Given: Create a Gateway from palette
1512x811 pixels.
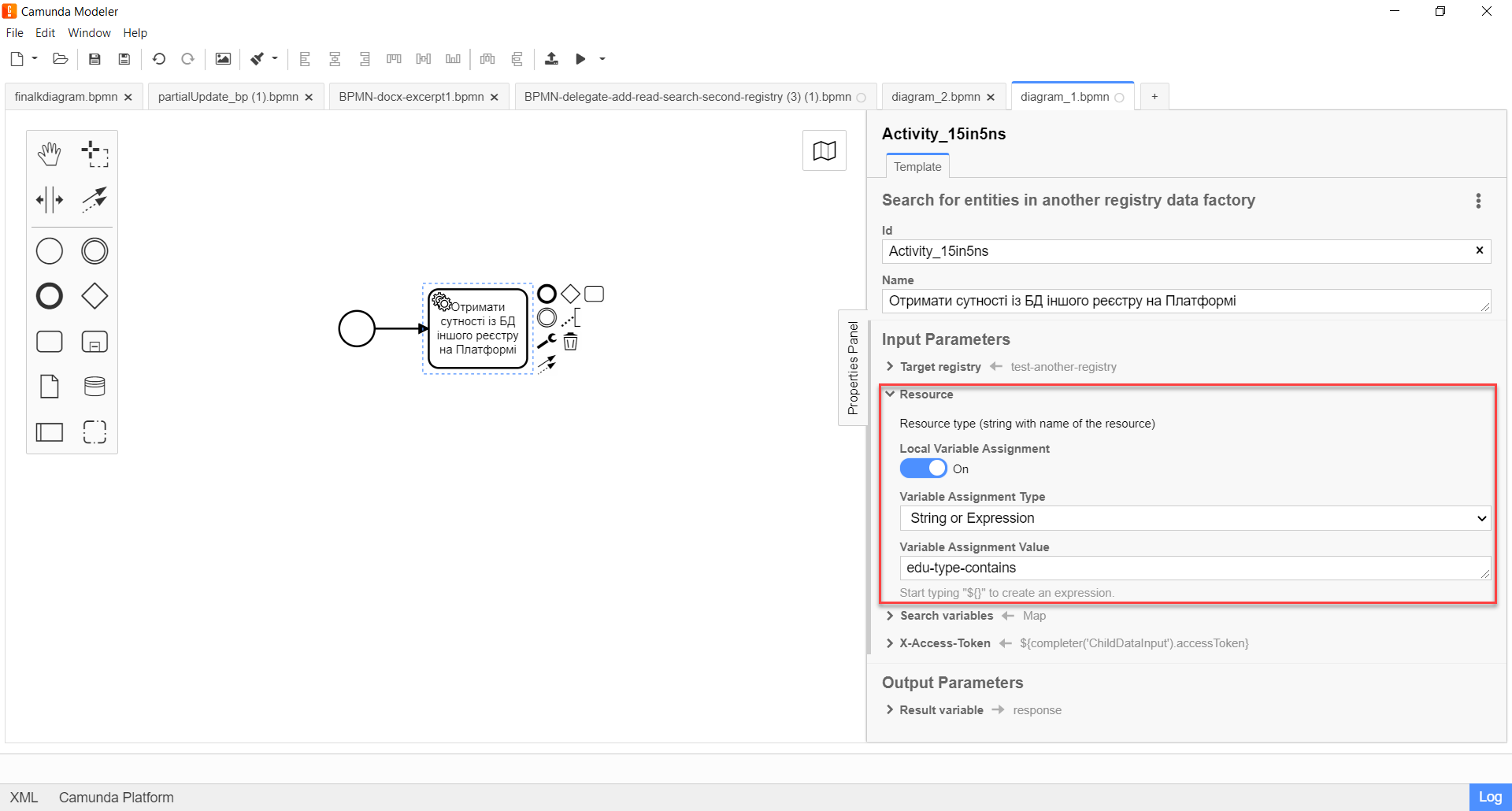Looking at the screenshot, I should (94, 296).
